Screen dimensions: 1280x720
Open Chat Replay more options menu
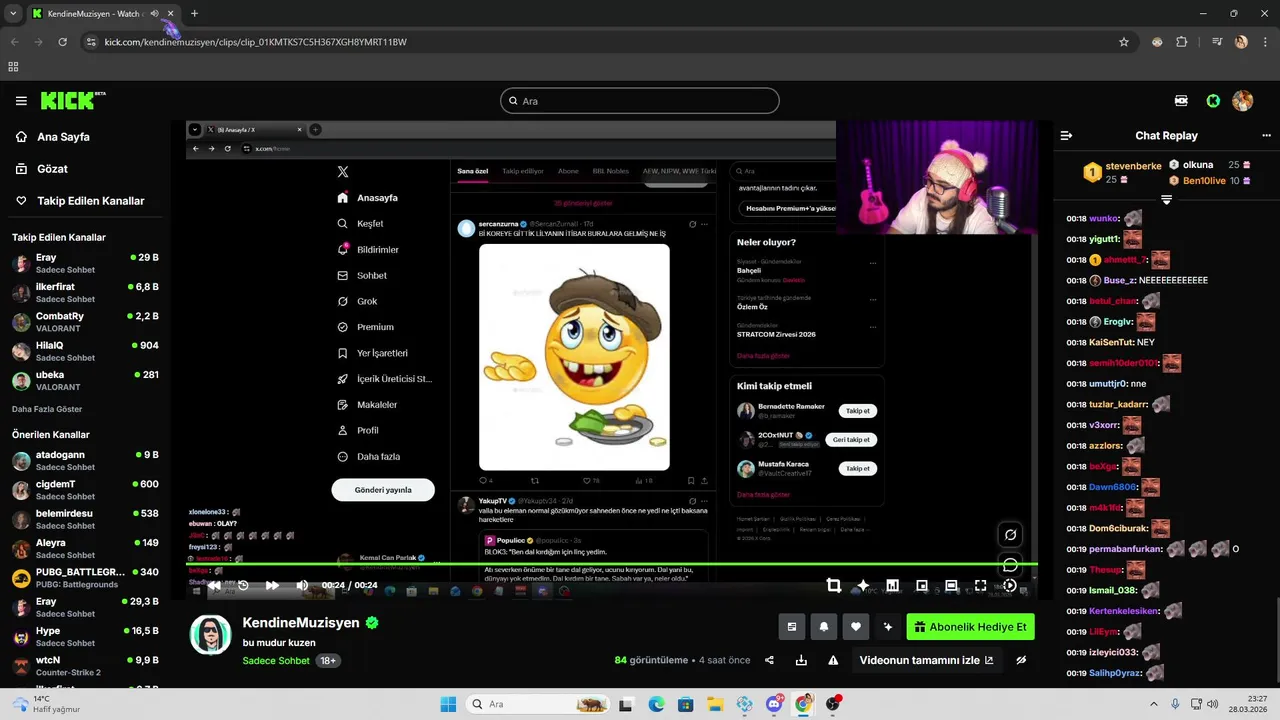[1266, 136]
